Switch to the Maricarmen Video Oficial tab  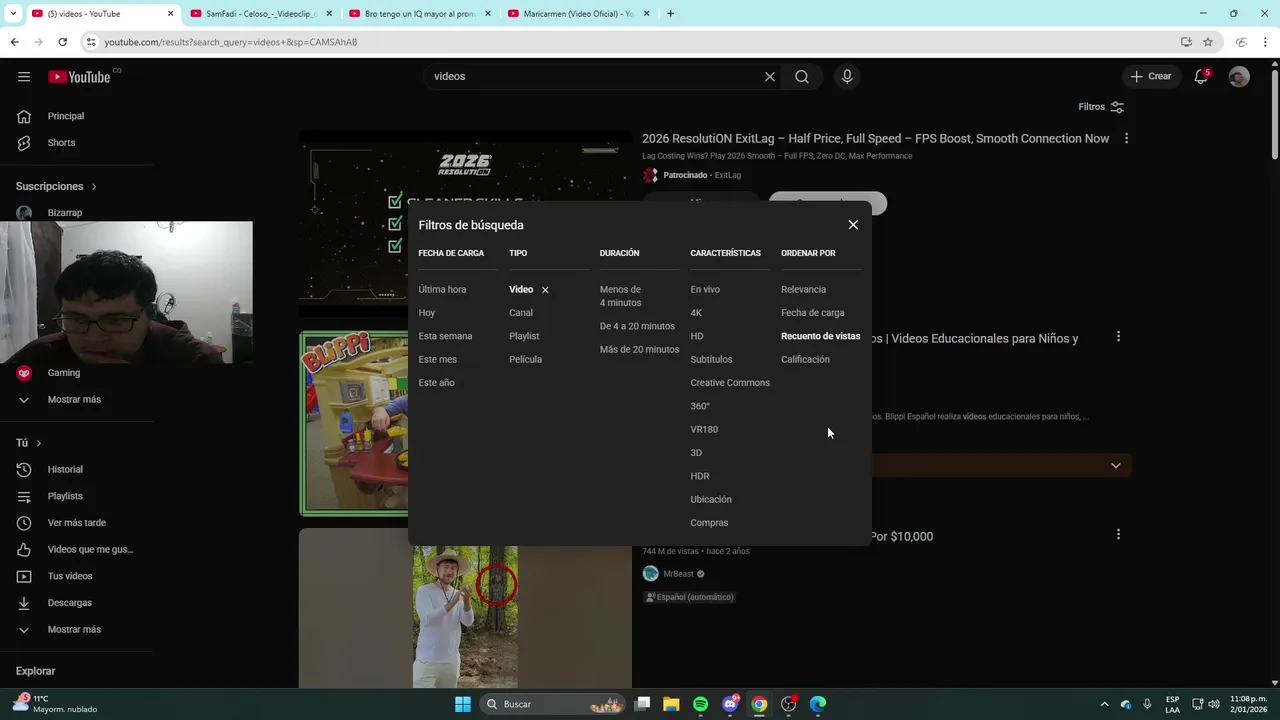coord(578,14)
